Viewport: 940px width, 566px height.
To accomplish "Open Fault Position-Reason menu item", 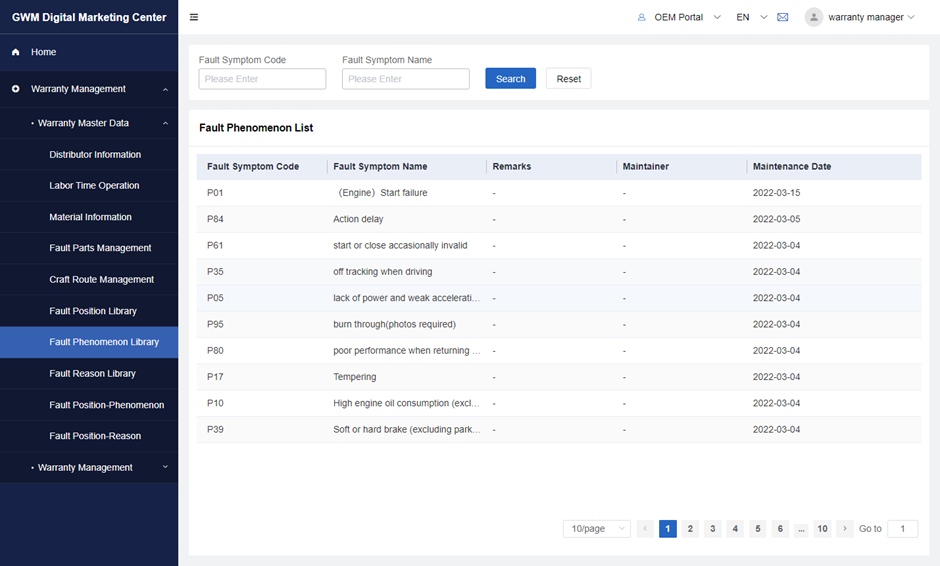I will tap(89, 436).
